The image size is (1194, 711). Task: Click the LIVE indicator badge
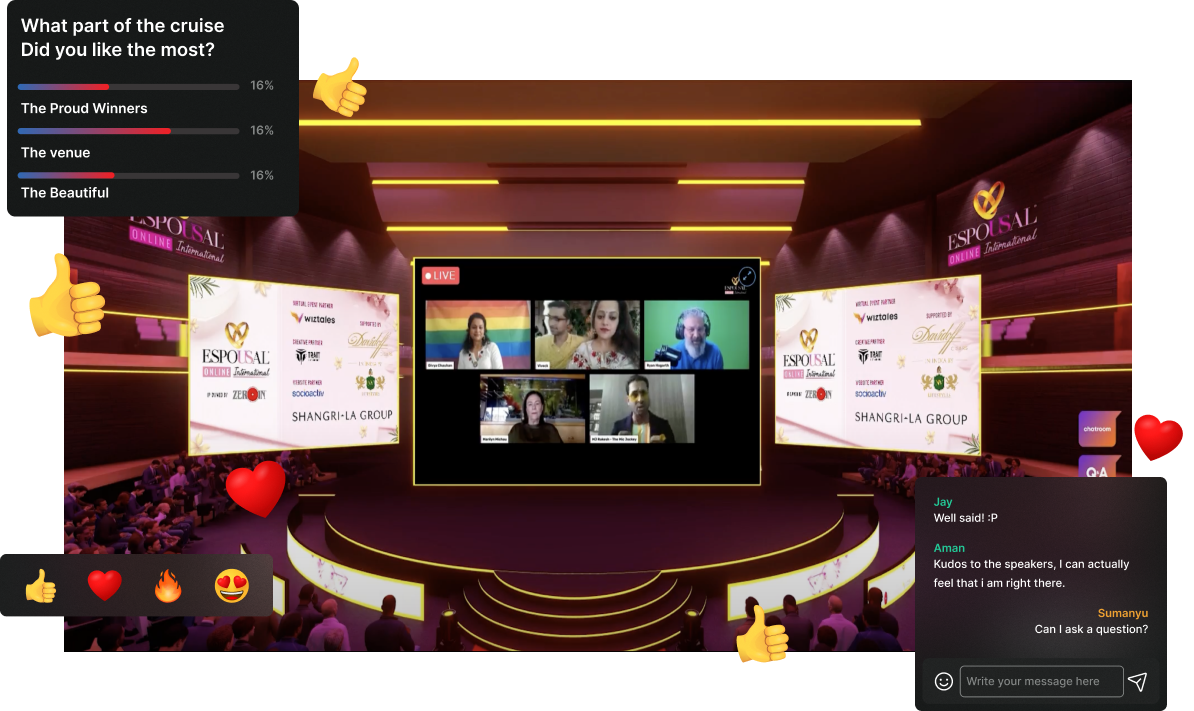coord(441,276)
